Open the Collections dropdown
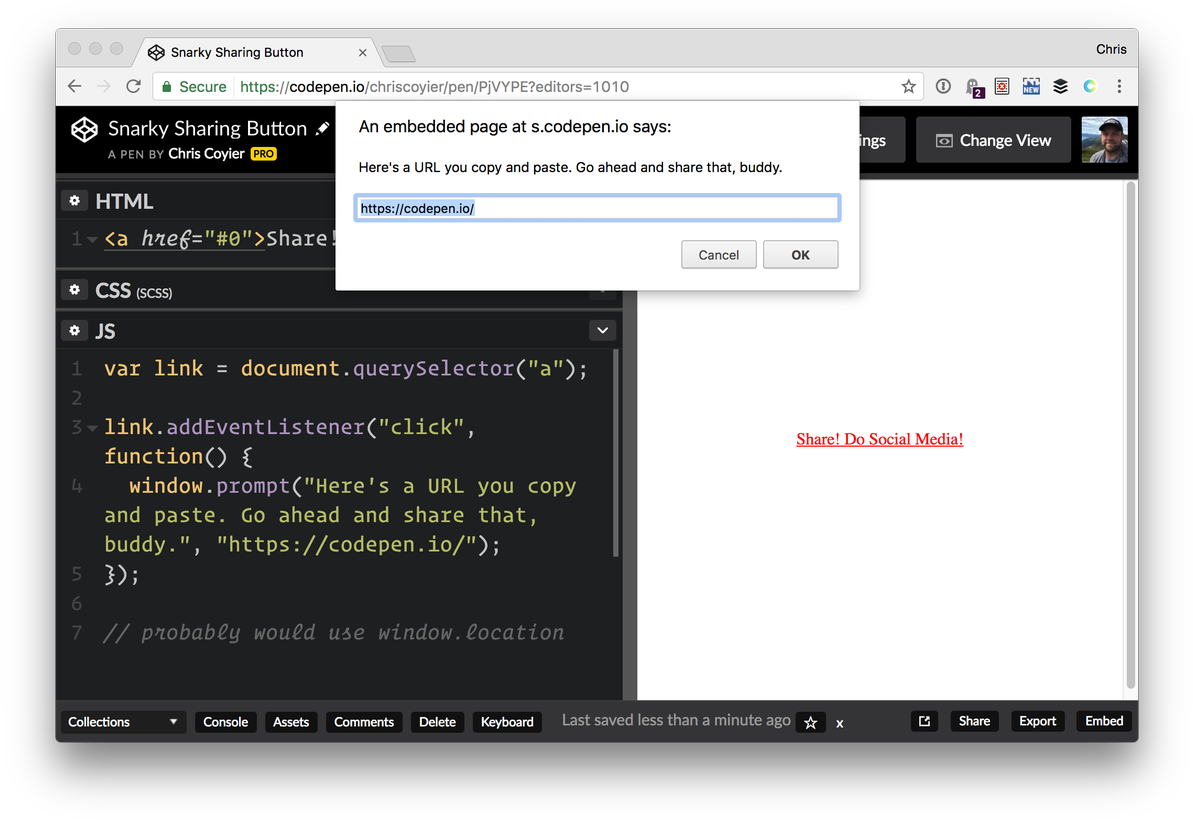 pyautogui.click(x=122, y=722)
